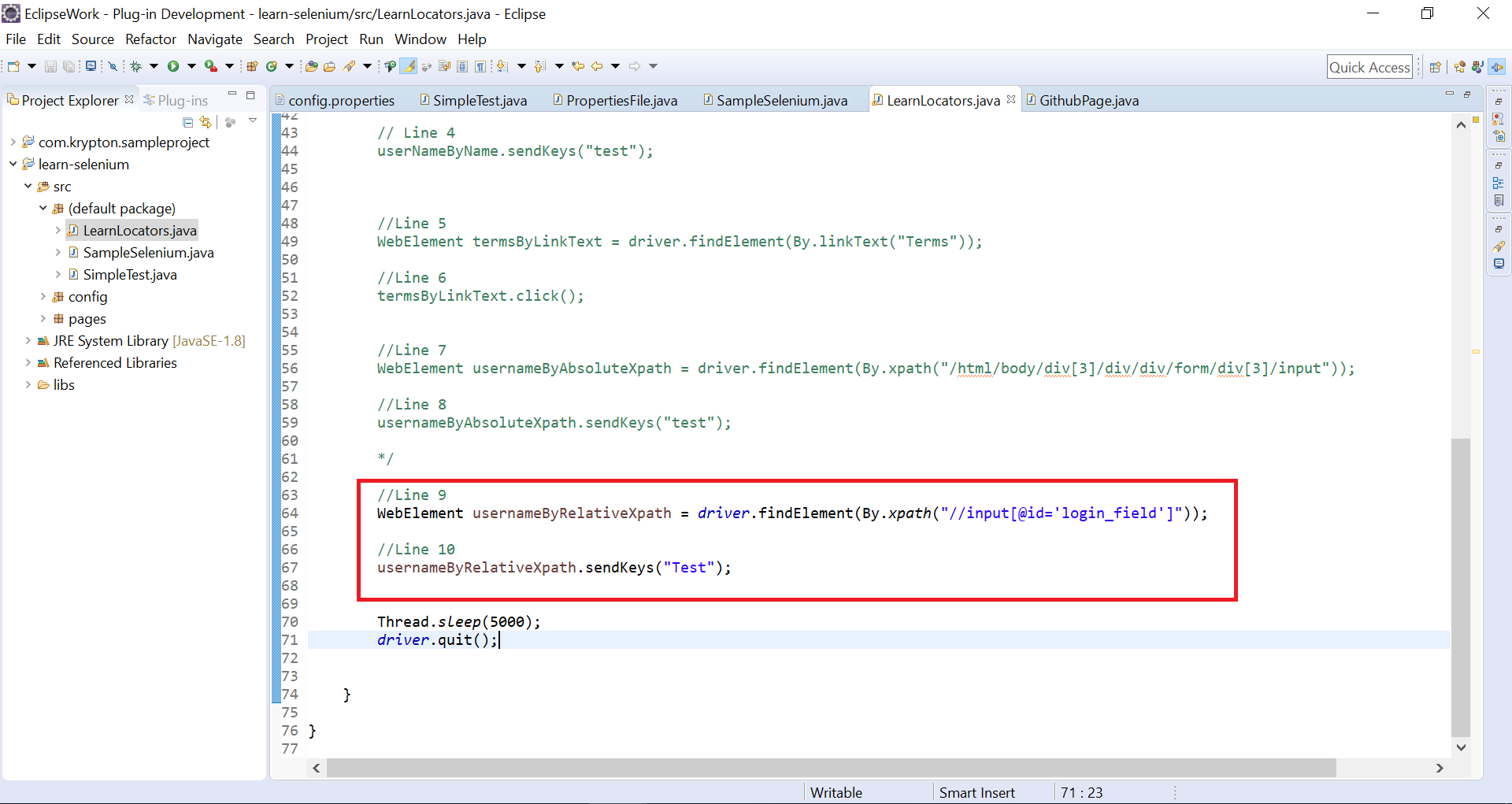Click the Quick Access search field
This screenshot has width=1512, height=804.
[1369, 67]
